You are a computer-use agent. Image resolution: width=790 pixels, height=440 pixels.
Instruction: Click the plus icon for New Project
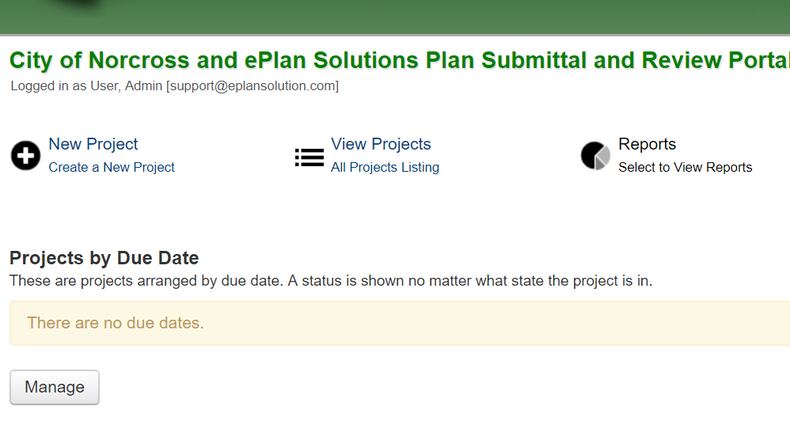pyautogui.click(x=25, y=156)
